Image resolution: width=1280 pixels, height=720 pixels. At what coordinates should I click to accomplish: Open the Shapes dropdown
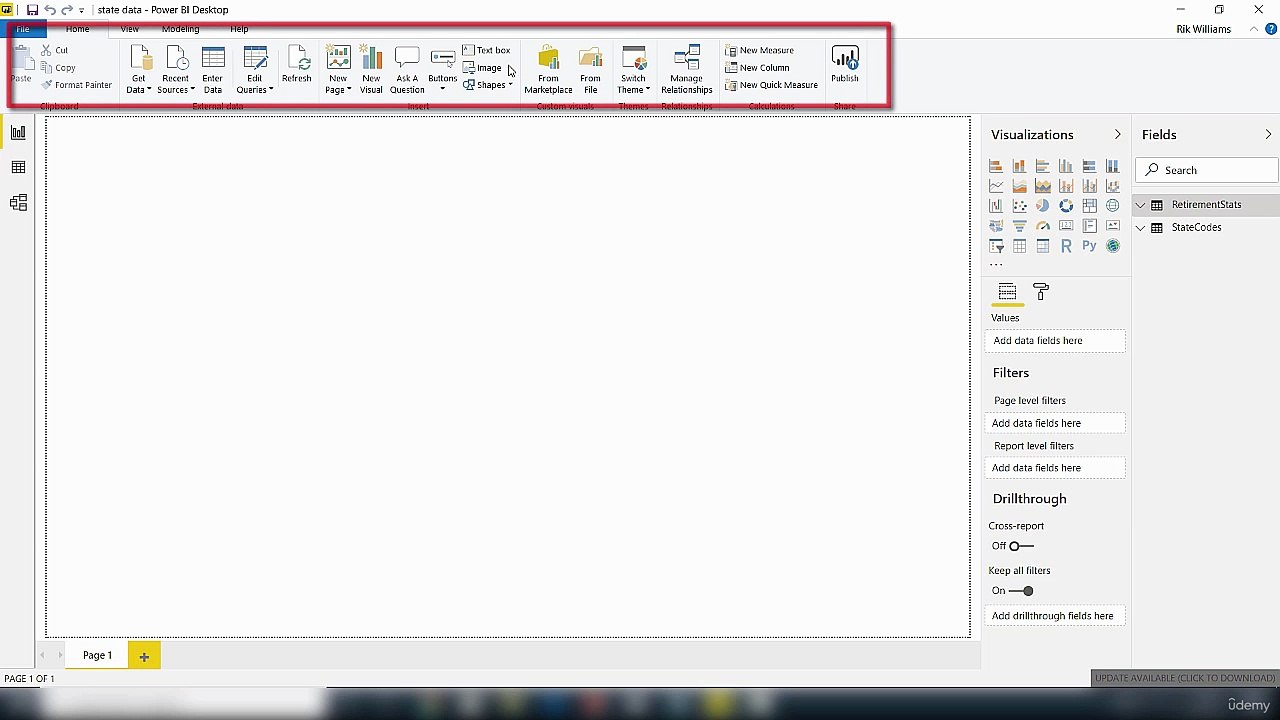(x=488, y=85)
